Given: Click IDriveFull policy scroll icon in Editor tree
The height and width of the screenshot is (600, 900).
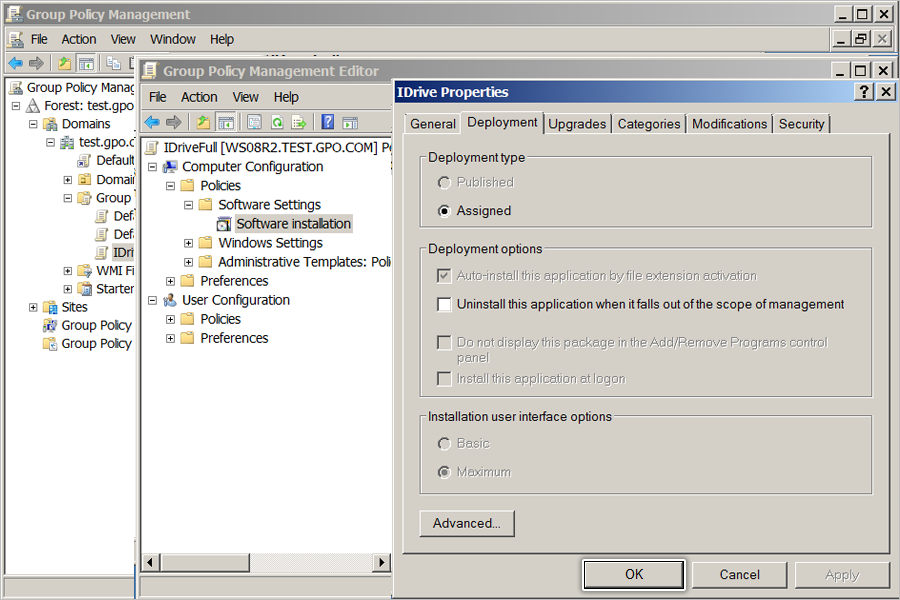Looking at the screenshot, I should pos(152,148).
